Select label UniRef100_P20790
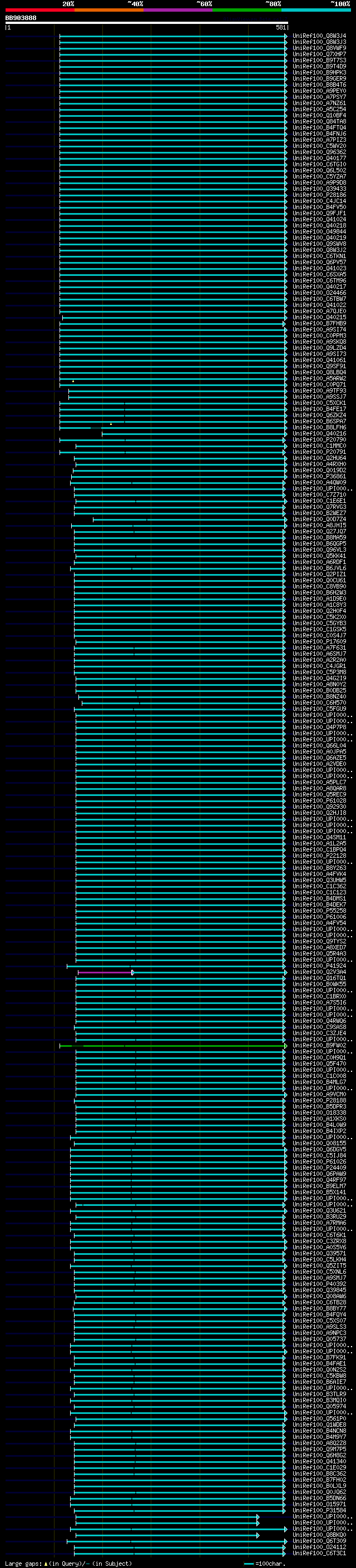The image size is (356, 1568). 319,439
